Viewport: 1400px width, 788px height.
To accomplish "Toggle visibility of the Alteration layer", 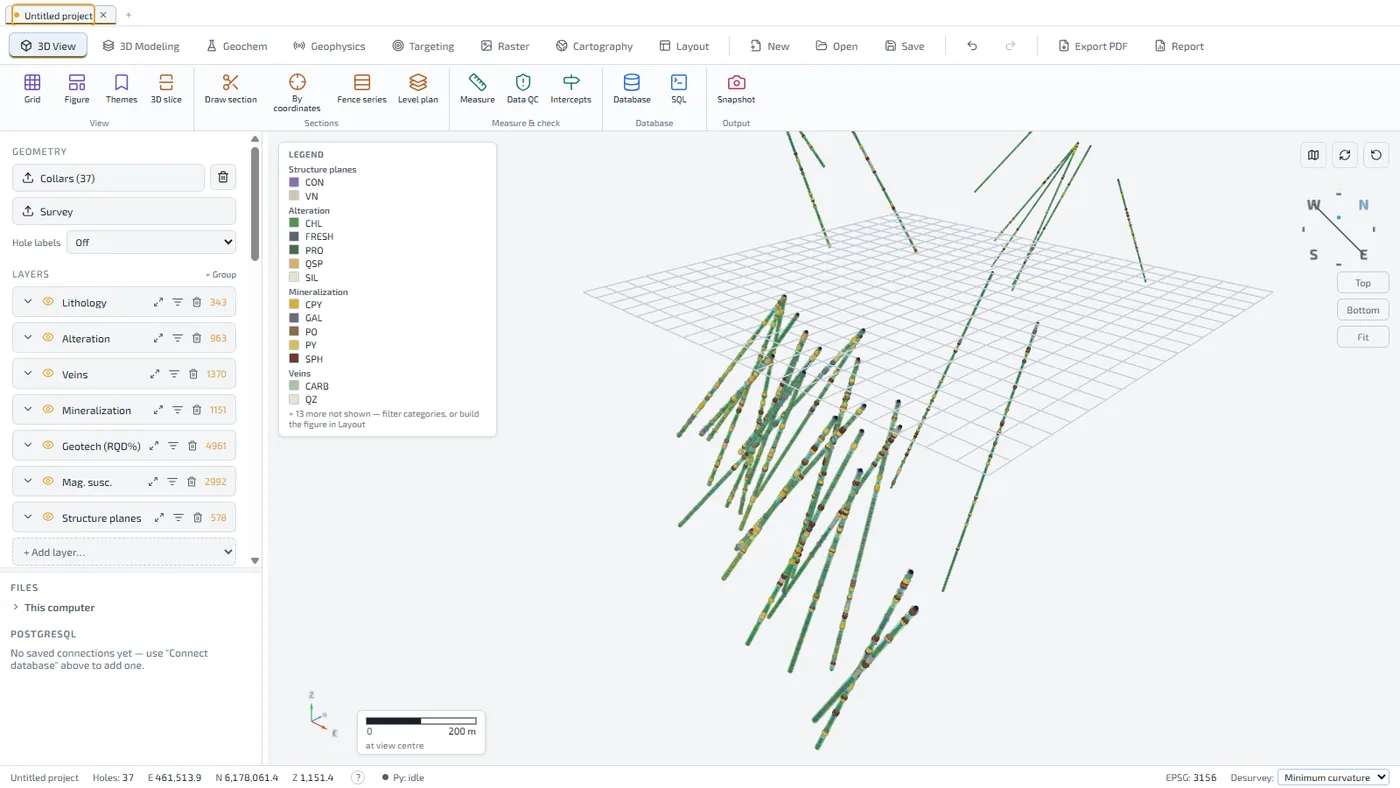I will 48,338.
